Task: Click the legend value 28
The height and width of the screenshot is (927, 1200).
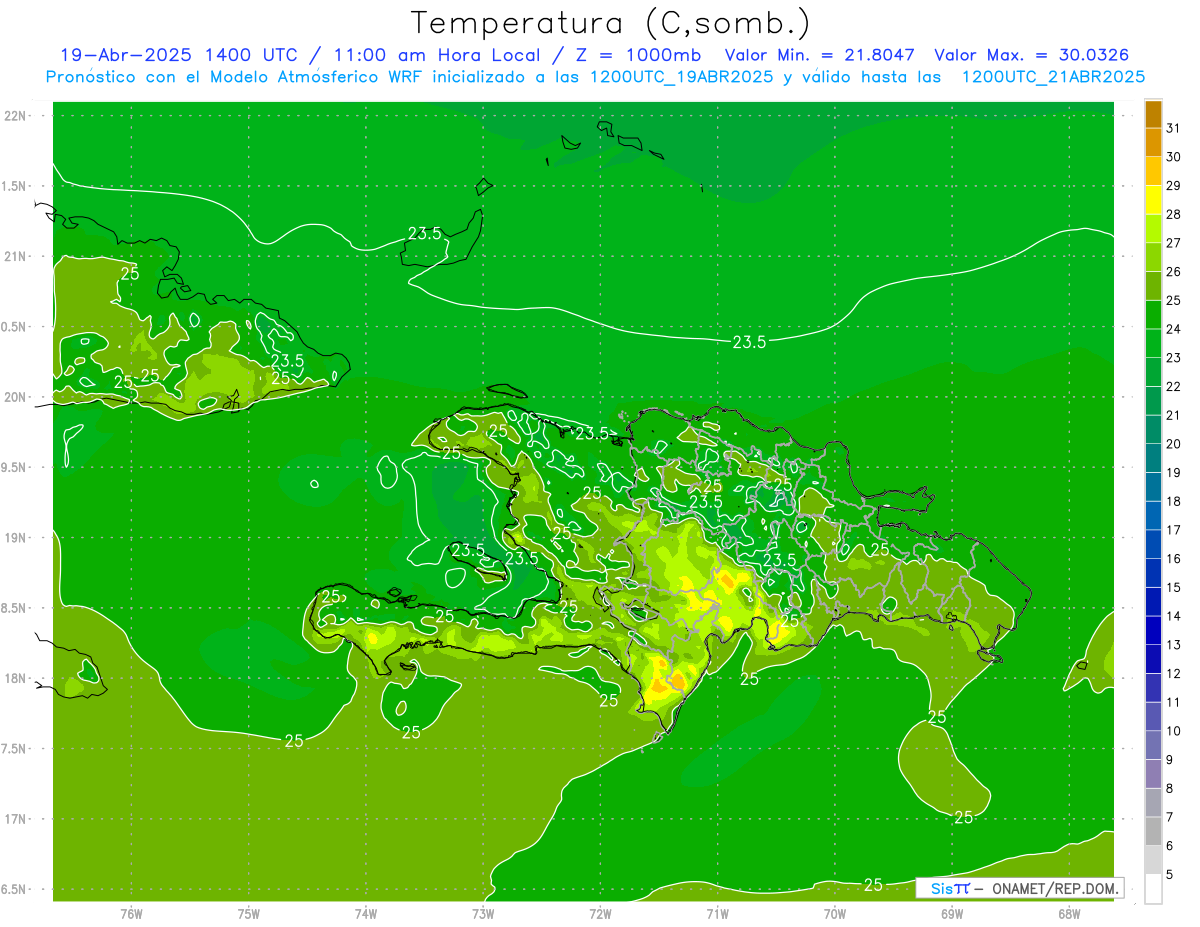Action: 1174,214
